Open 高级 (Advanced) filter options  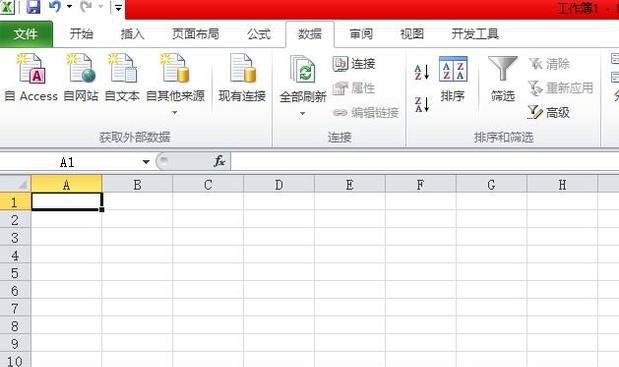(x=549, y=113)
